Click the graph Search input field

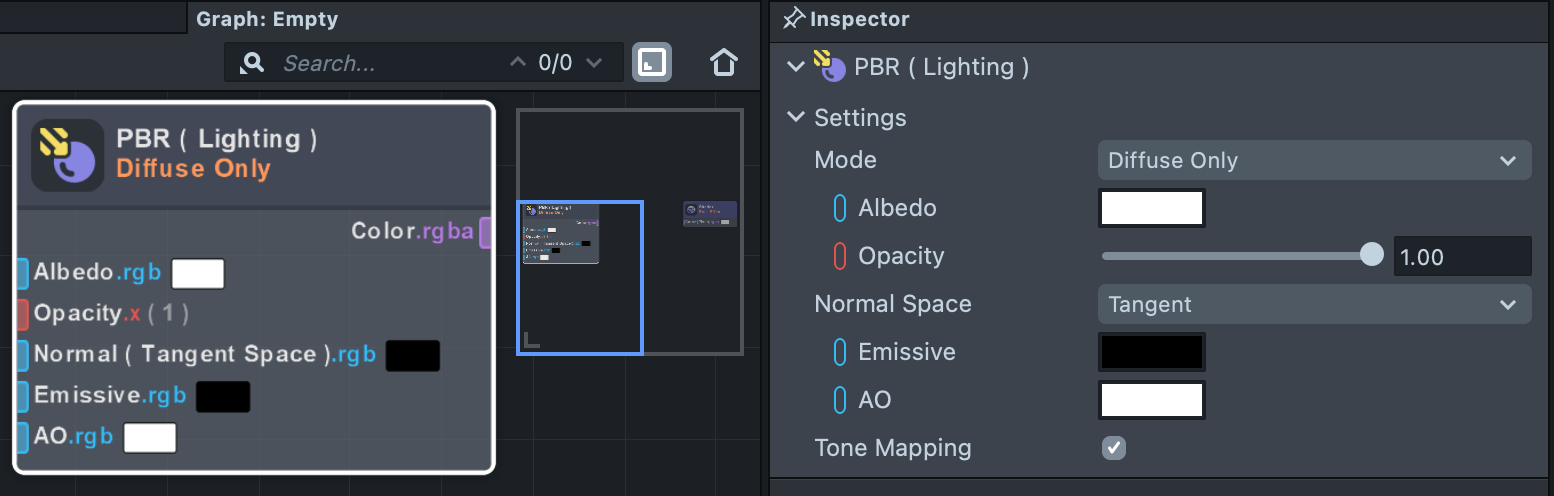390,63
